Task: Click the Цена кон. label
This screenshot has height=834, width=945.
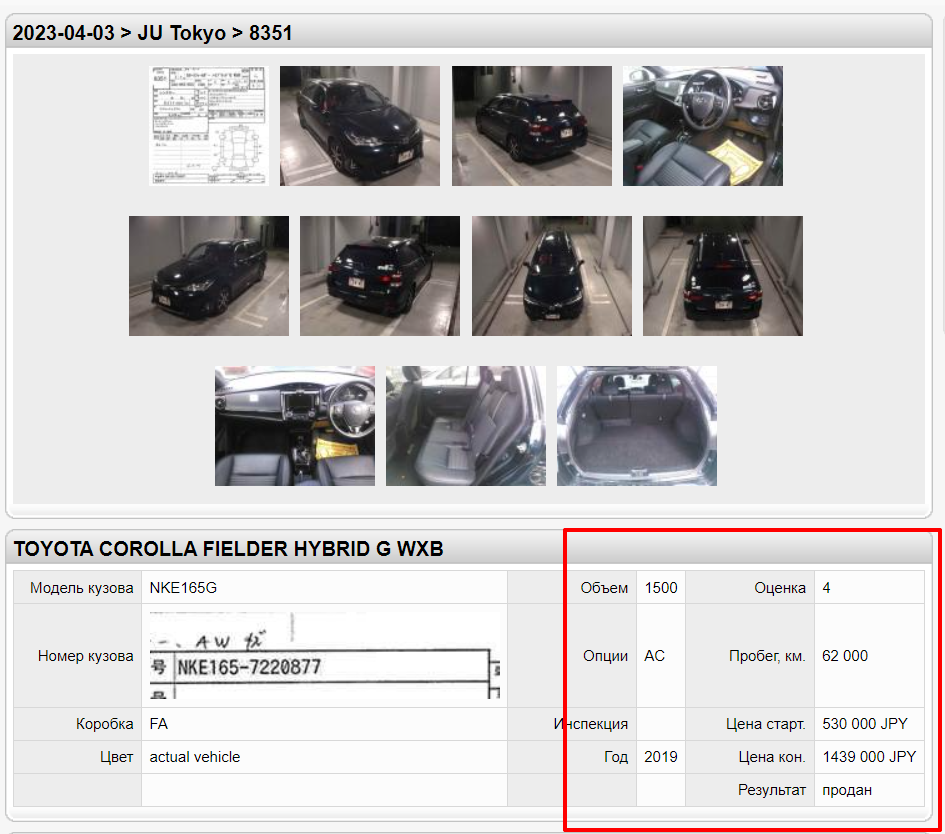Action: pyautogui.click(x=772, y=757)
